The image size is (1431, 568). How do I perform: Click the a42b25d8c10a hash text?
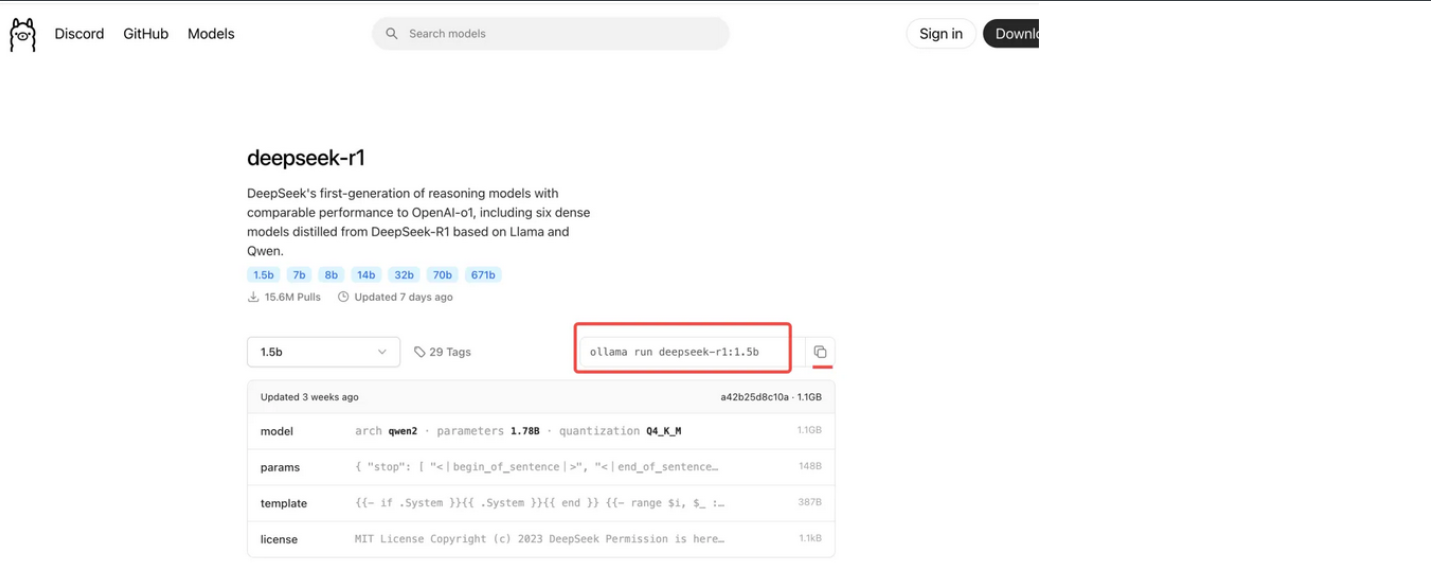click(754, 397)
